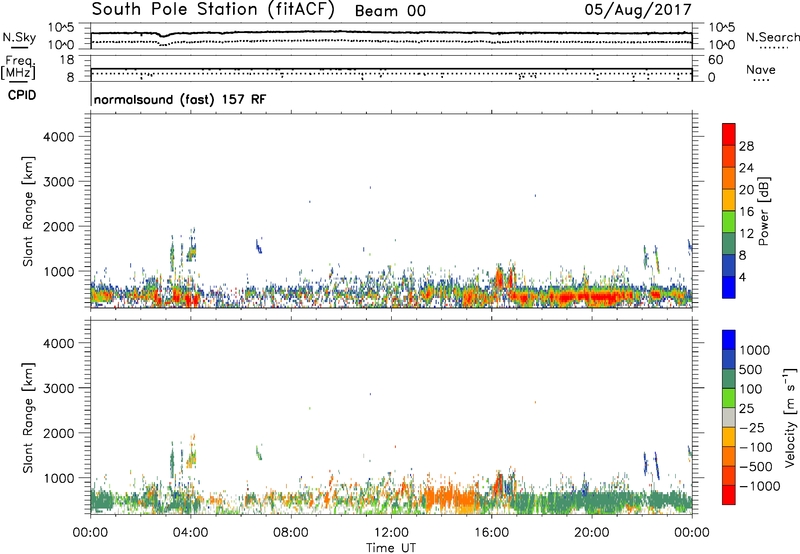Screen dimensions: 800x554
Task: Click the "-500" value on the velocity colorbar
Action: (756, 467)
